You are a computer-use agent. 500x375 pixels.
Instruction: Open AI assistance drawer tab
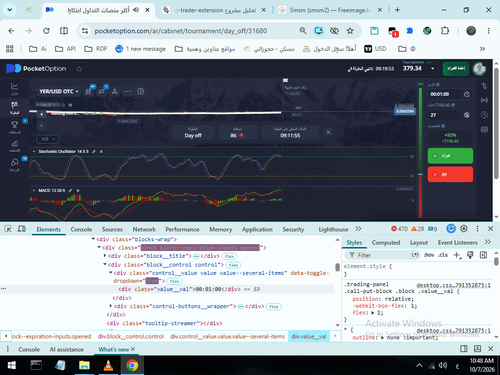(x=67, y=349)
